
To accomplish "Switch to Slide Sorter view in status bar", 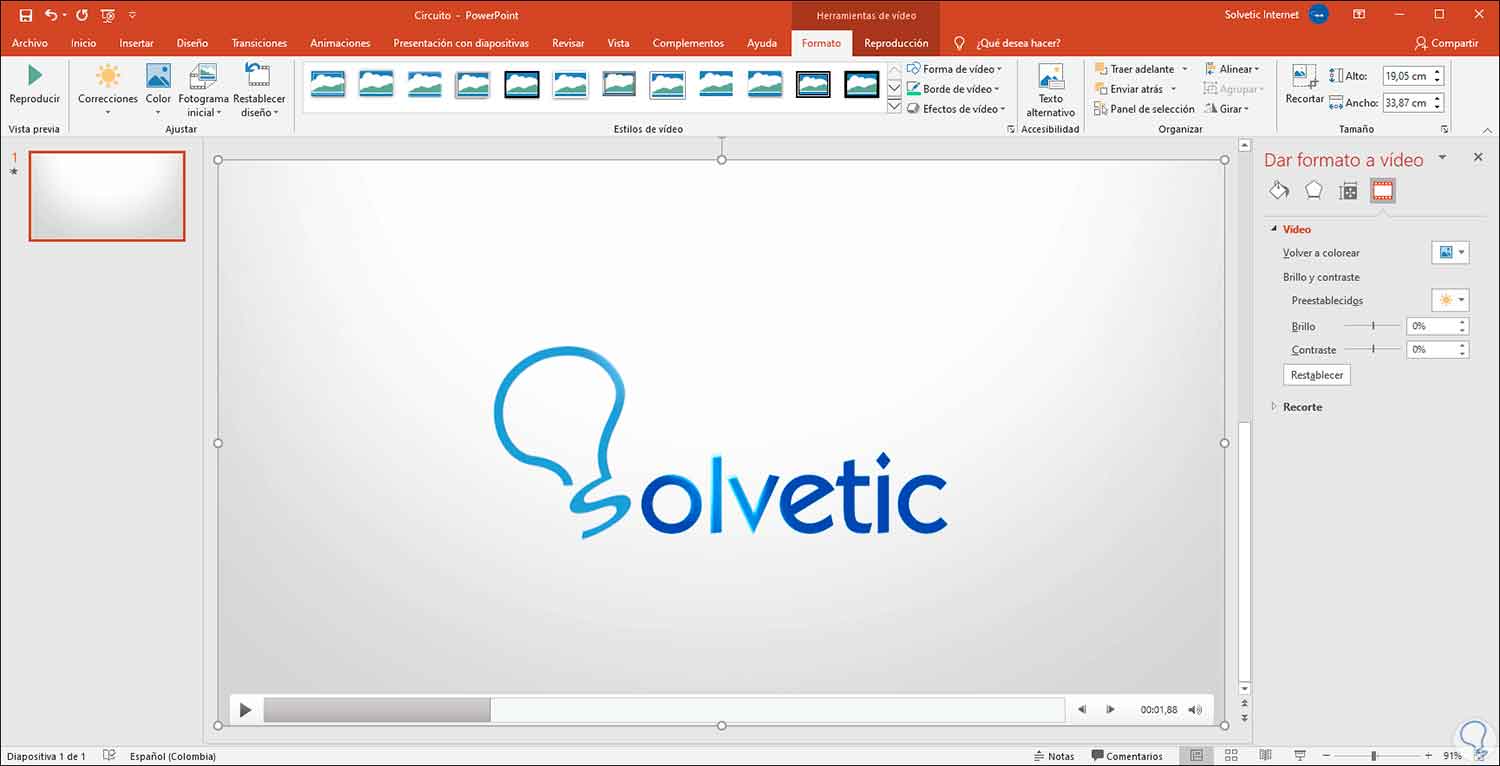I will click(1231, 756).
